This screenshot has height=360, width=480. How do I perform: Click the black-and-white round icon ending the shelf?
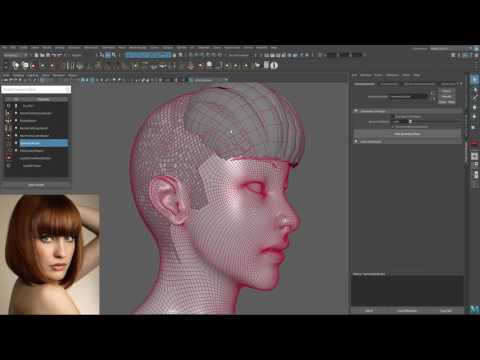click(x=274, y=66)
